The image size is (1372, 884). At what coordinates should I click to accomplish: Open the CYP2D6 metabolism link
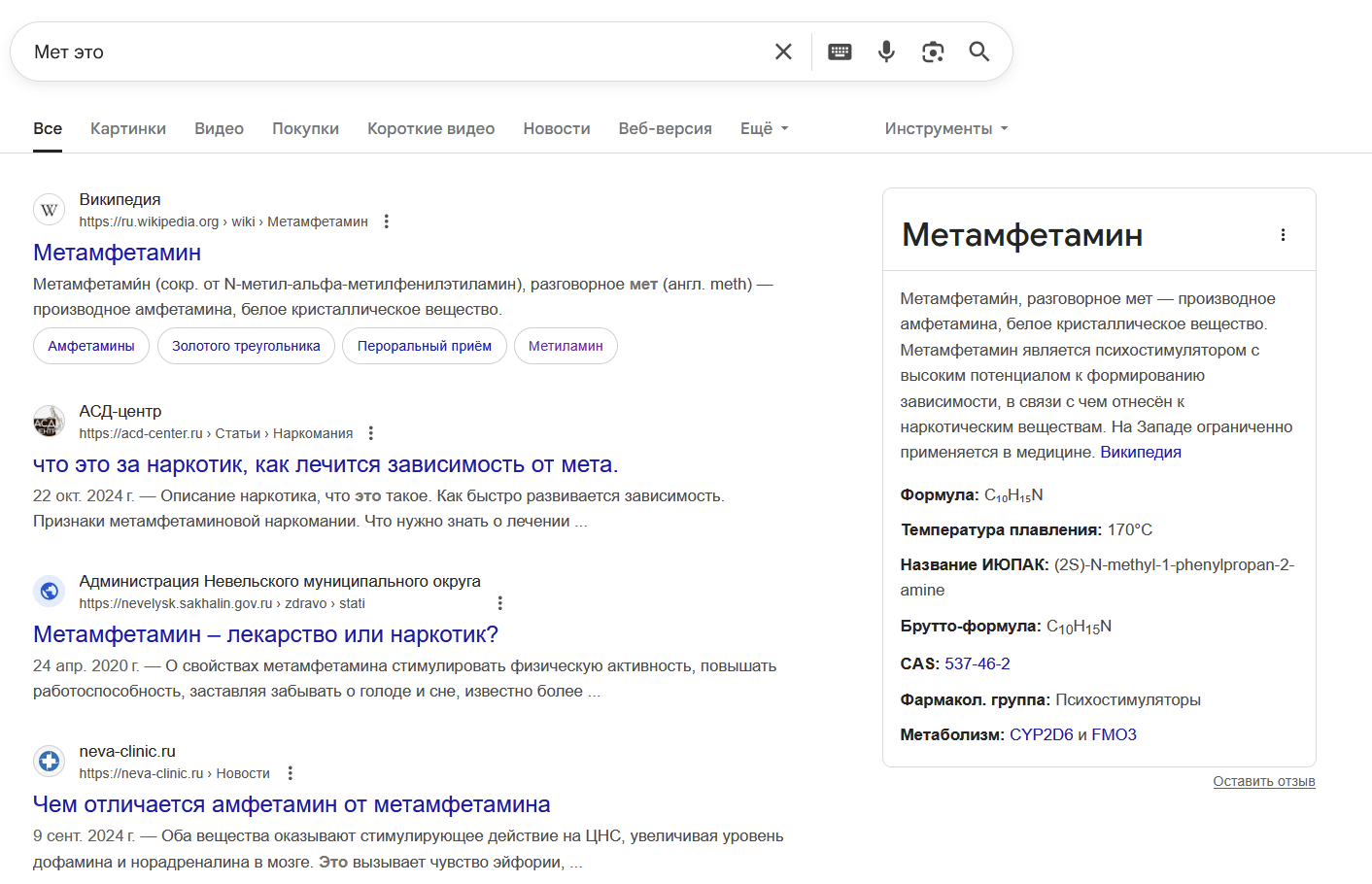[1042, 734]
